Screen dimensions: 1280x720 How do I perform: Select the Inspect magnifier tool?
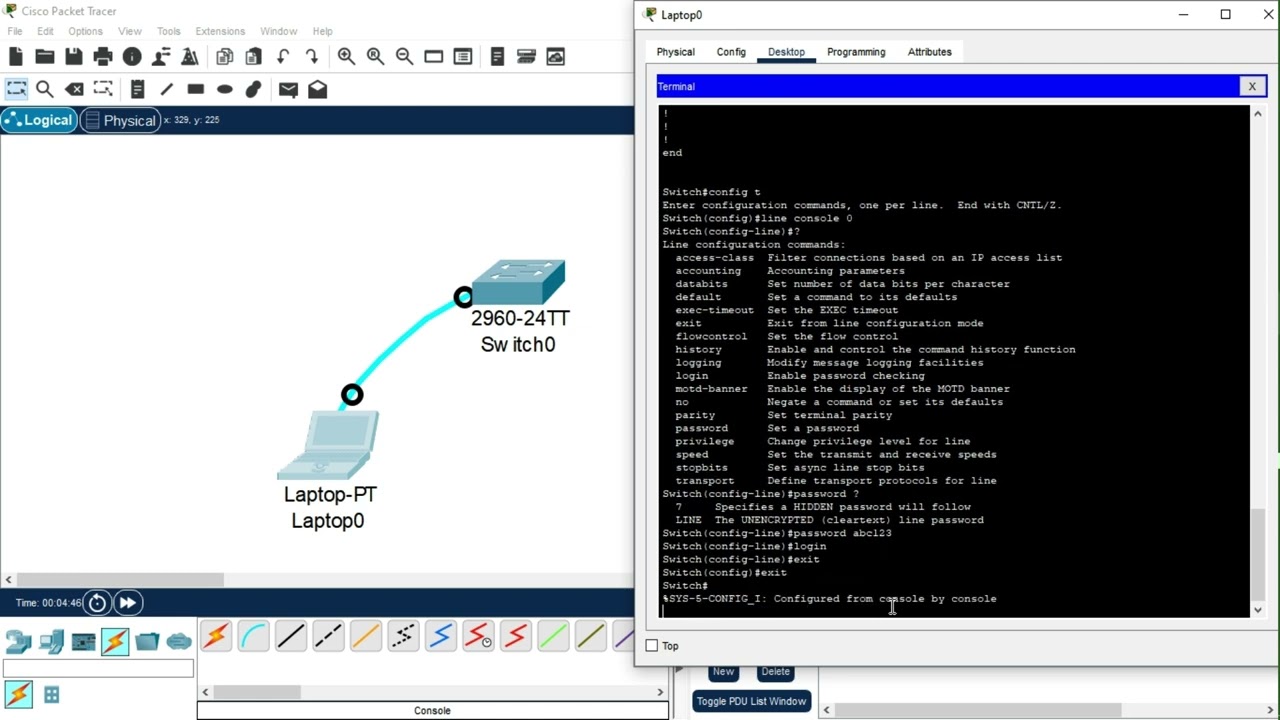[45, 89]
